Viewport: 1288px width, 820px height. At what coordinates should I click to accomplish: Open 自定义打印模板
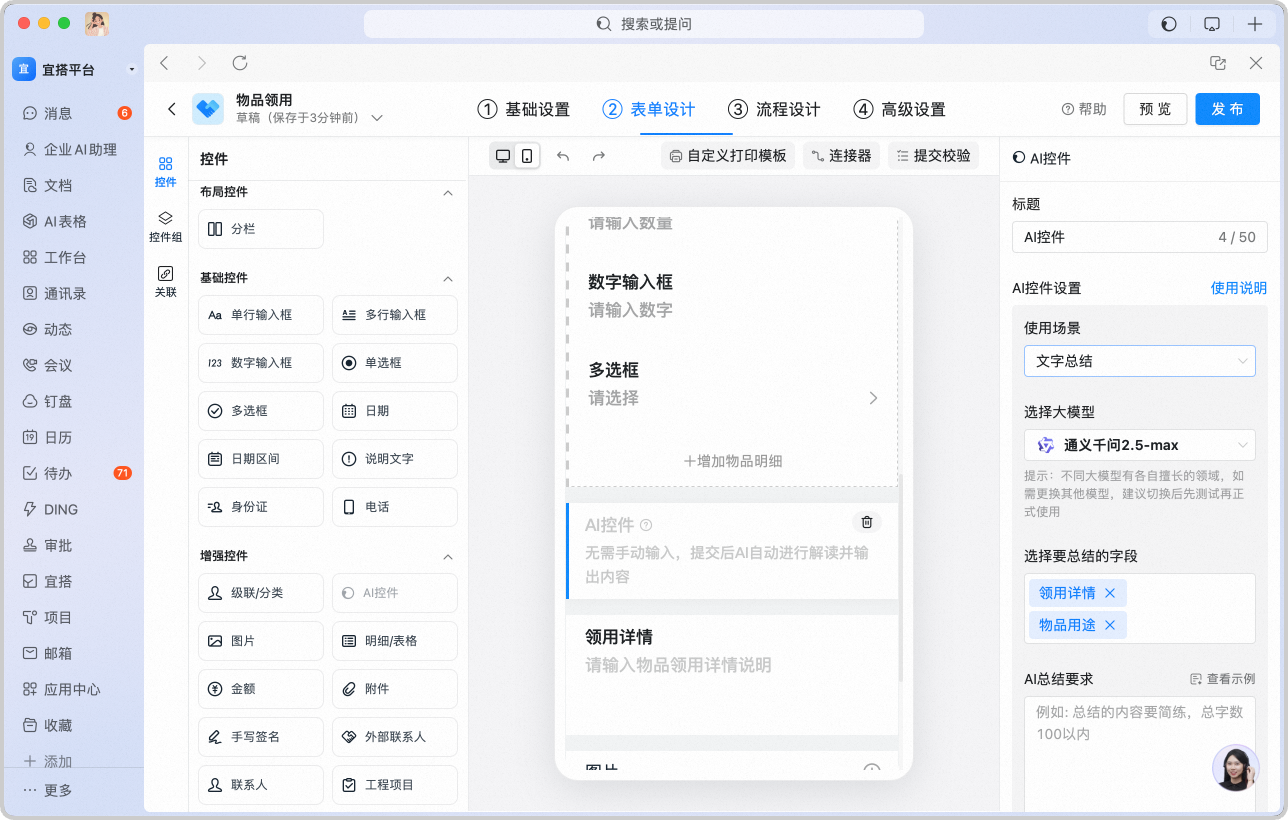728,156
